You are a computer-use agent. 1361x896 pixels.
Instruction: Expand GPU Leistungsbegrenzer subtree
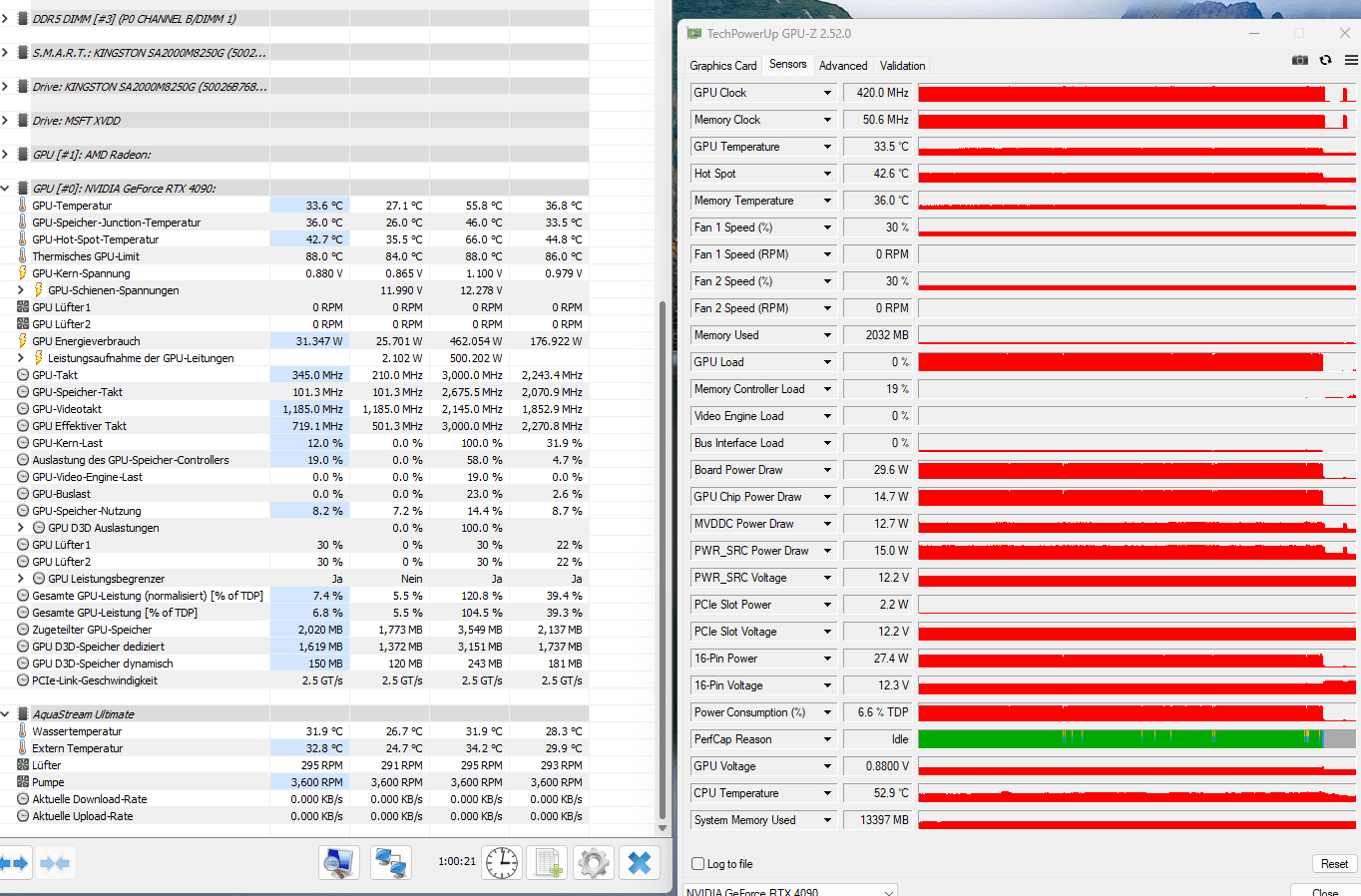pos(21,579)
